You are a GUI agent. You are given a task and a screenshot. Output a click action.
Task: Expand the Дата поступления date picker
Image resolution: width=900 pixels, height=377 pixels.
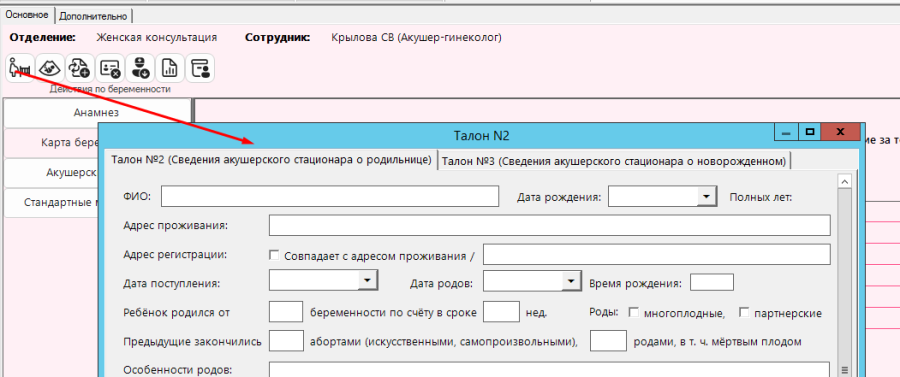367,281
